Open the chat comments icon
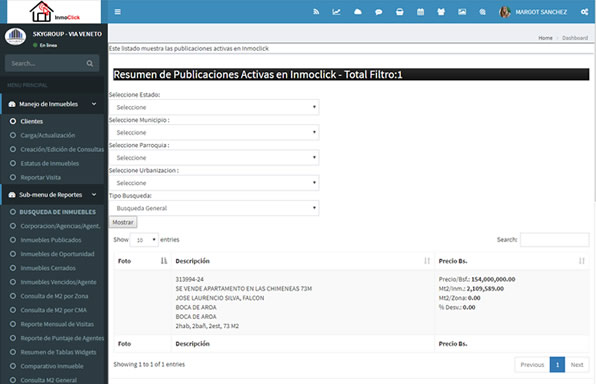 pos(379,12)
